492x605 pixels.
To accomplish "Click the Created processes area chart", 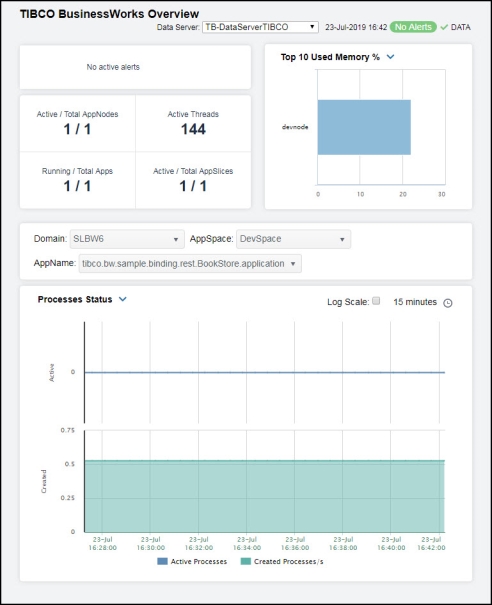I will 265,496.
